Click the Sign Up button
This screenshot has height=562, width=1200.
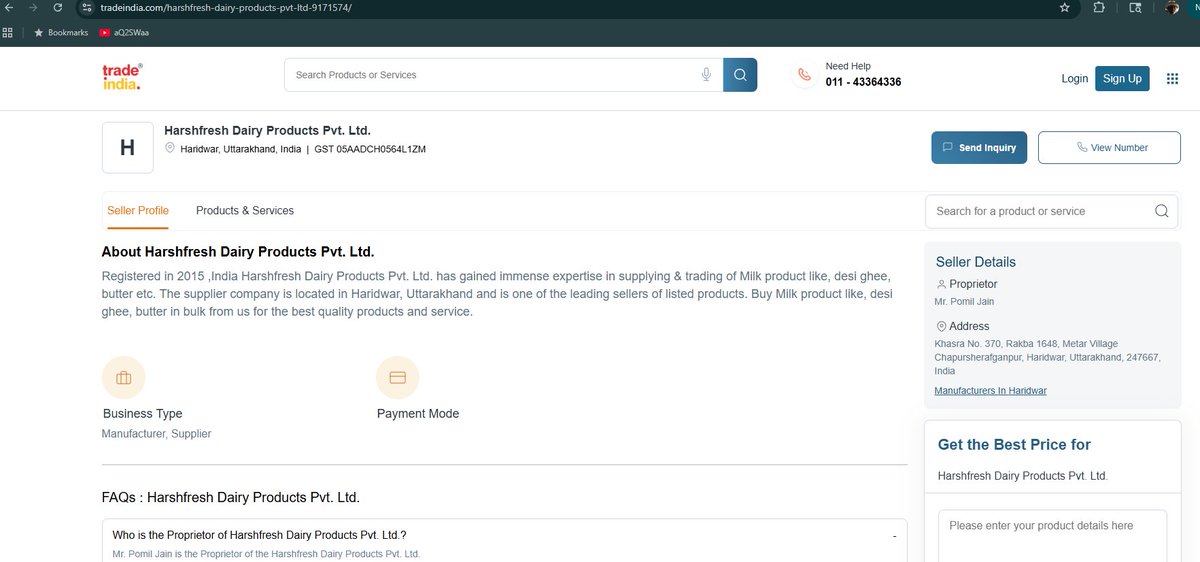[x=1122, y=78]
